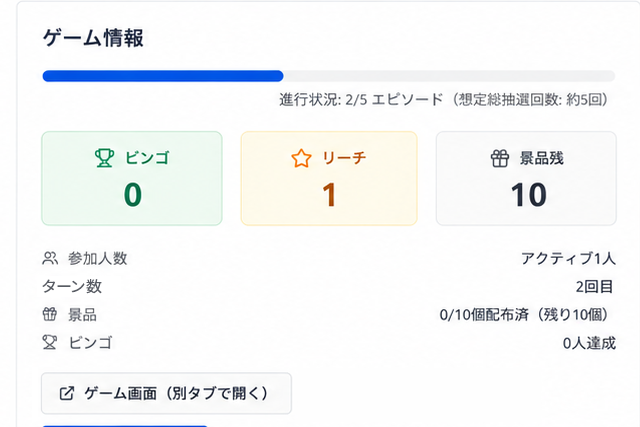Open ゲーム画面 in a separate tab
Viewport: 640px width, 427px height.
point(167,393)
